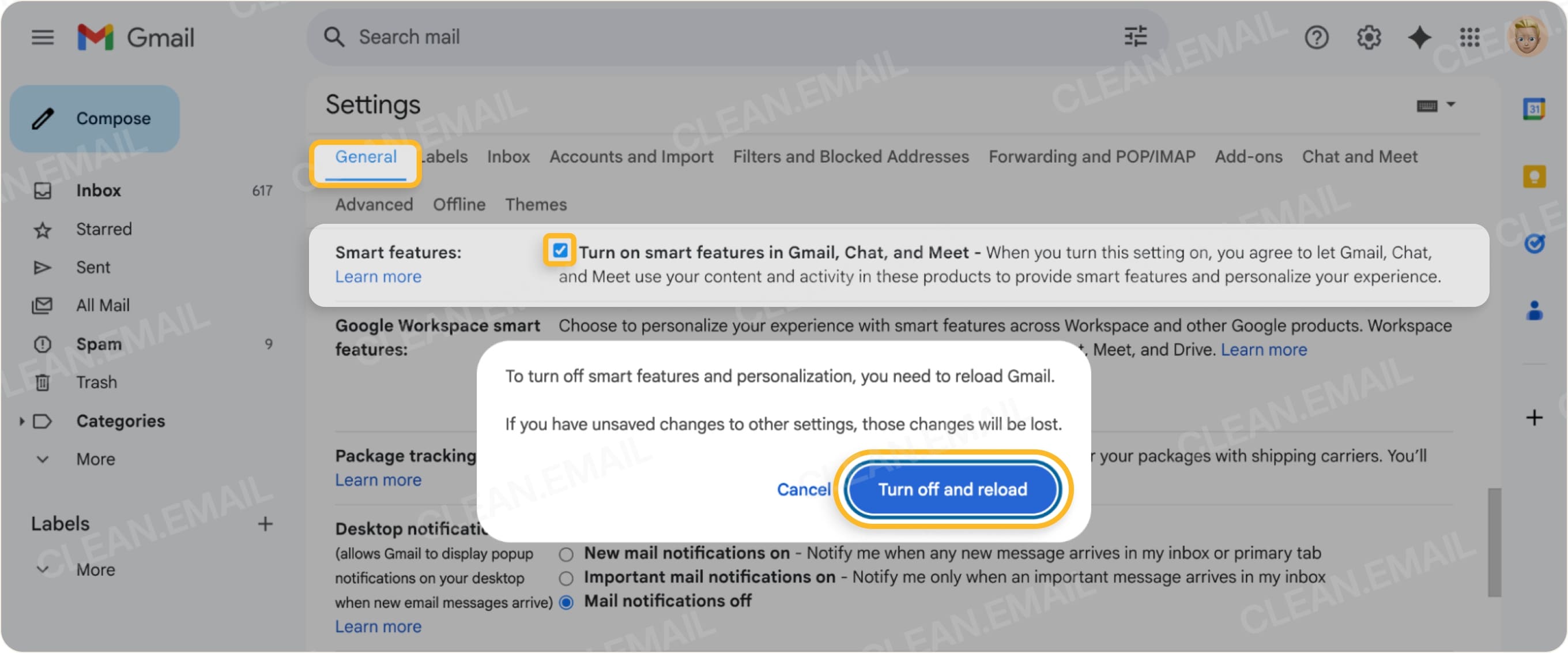Viewport: 1568px width, 653px height.
Task: Open the input tools keyboard dropdown
Action: 1436,106
